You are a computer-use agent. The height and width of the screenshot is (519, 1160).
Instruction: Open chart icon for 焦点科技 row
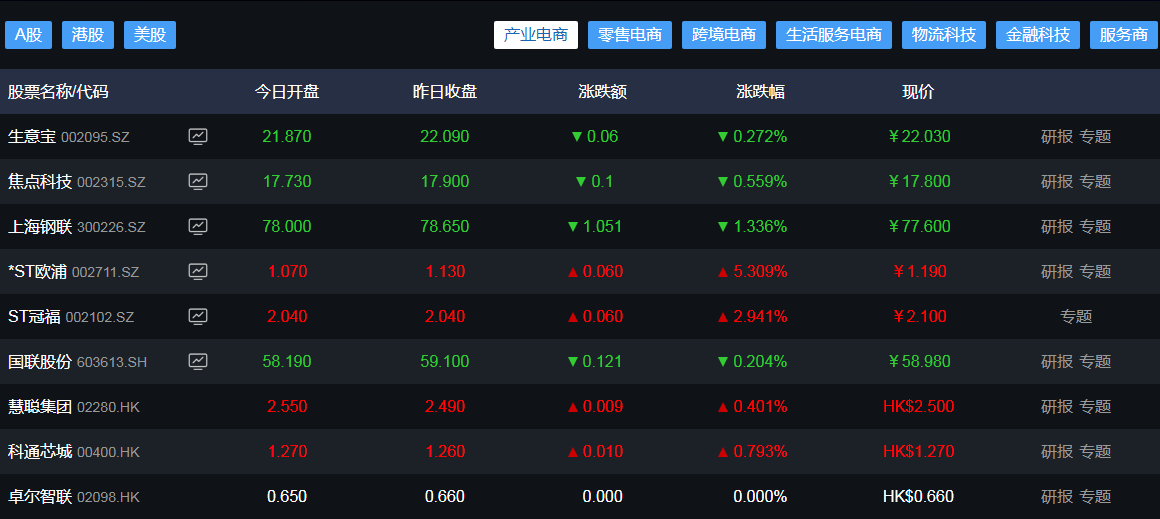coord(198,182)
